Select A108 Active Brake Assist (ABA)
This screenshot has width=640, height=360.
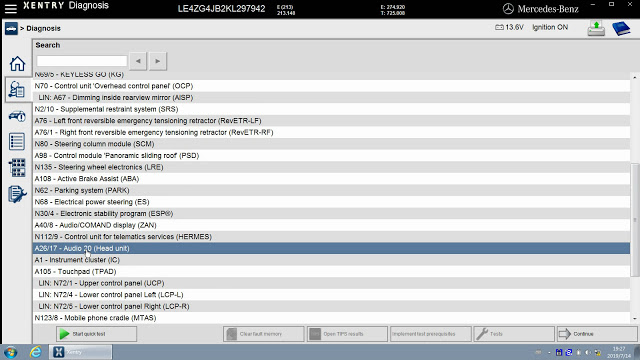(331, 179)
